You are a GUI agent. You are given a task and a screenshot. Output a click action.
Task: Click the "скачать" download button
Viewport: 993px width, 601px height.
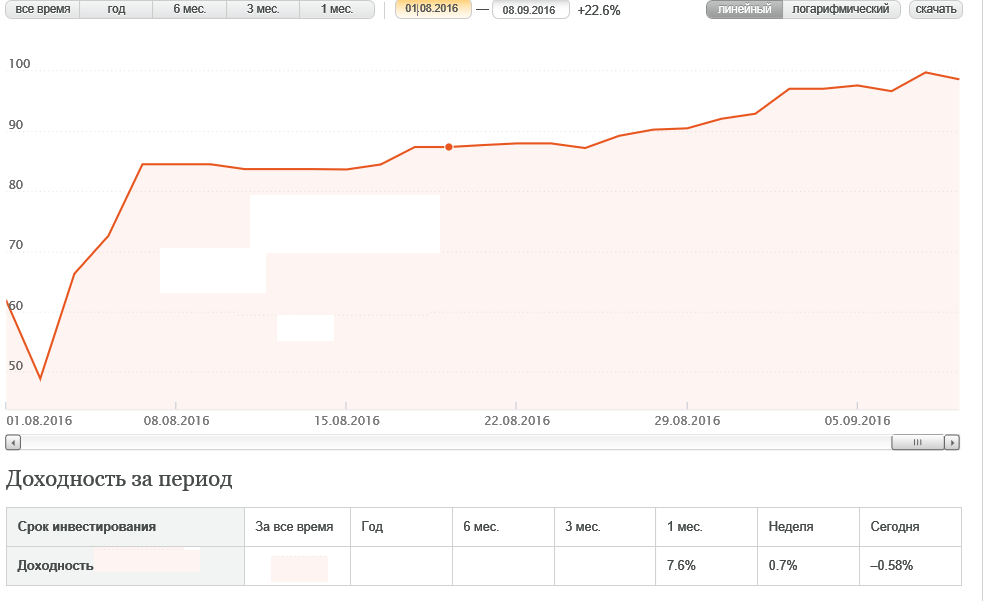point(936,9)
